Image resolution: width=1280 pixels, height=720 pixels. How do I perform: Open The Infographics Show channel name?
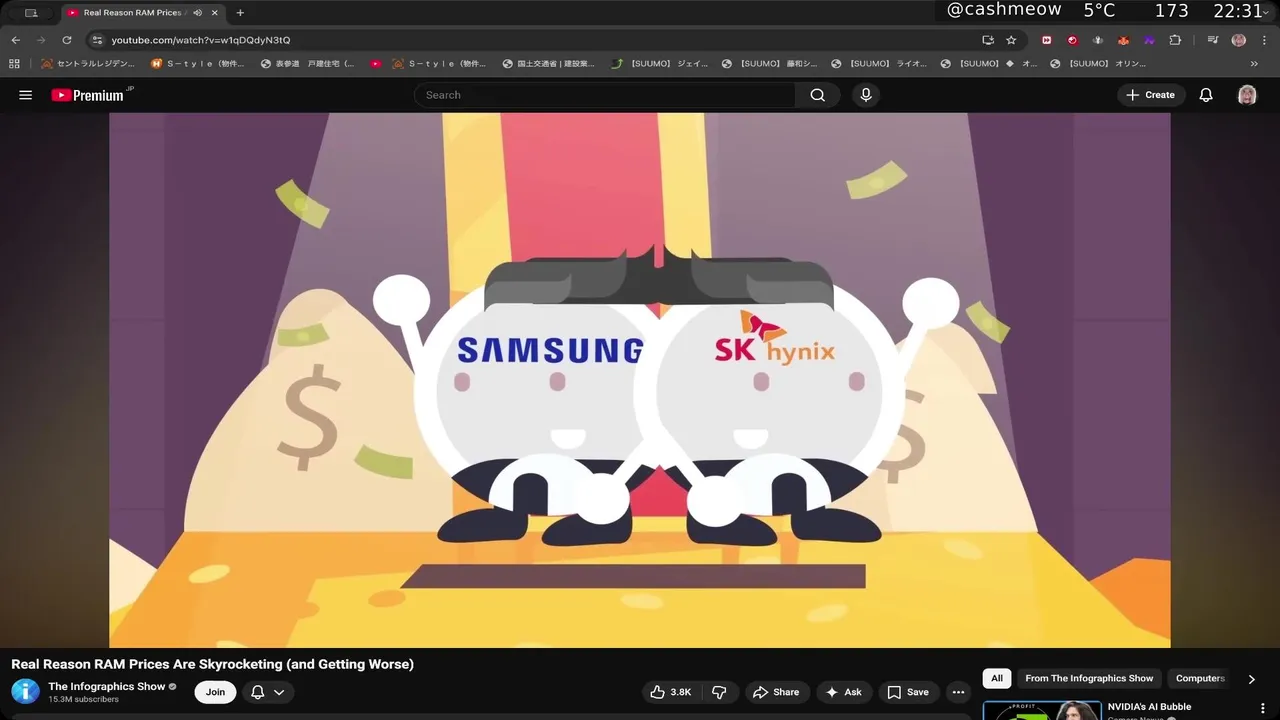click(107, 686)
